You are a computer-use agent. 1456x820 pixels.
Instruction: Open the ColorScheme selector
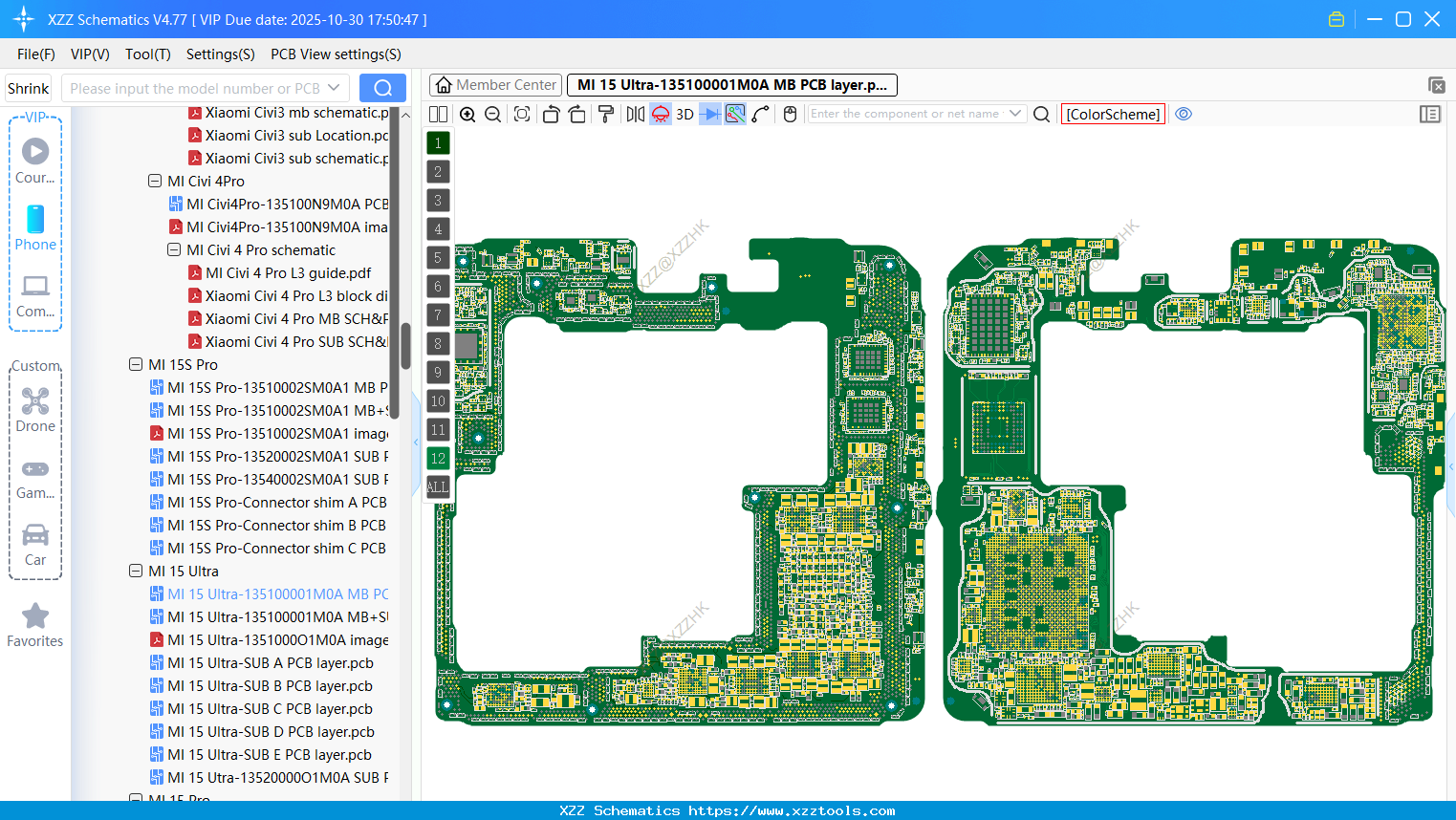[x=1113, y=114]
